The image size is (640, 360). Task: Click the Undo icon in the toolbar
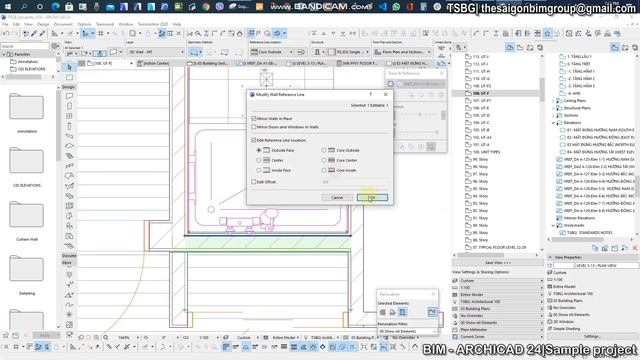click(x=7, y=33)
